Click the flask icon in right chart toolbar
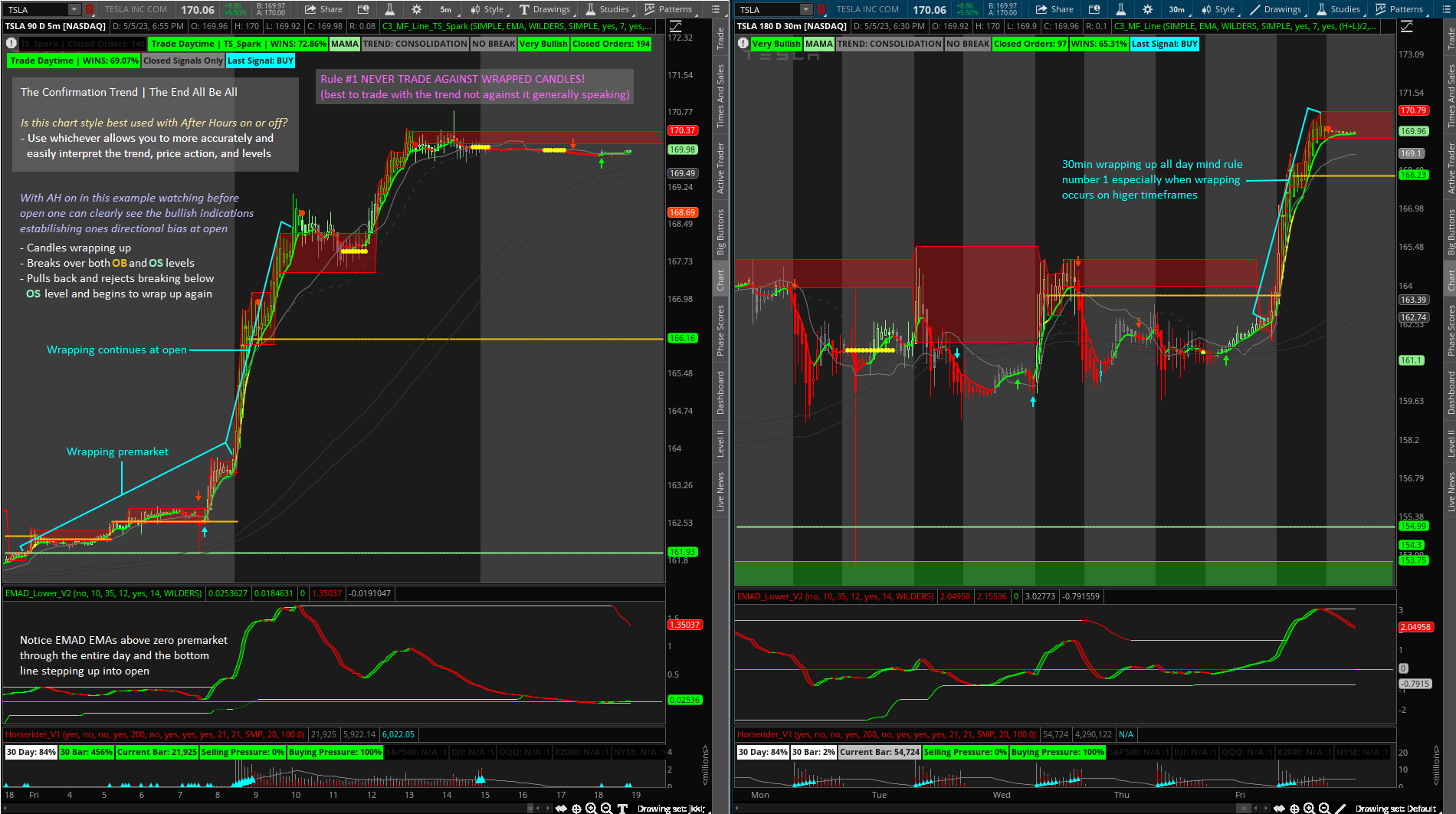The width and height of the screenshot is (1456, 814). 1120,9
